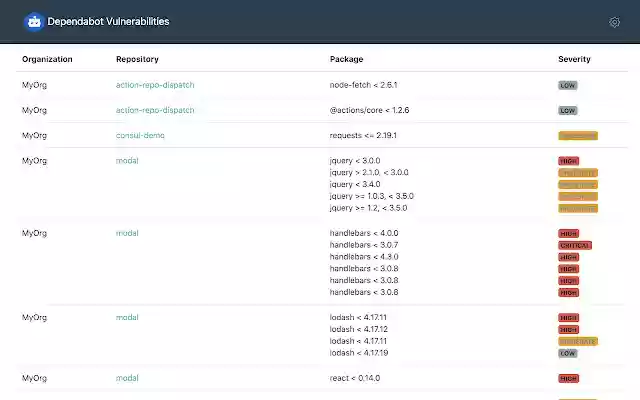This screenshot has height=400, width=640.
Task: Open action-repo-dispatch link in @actions/core row
Action: click(155, 110)
